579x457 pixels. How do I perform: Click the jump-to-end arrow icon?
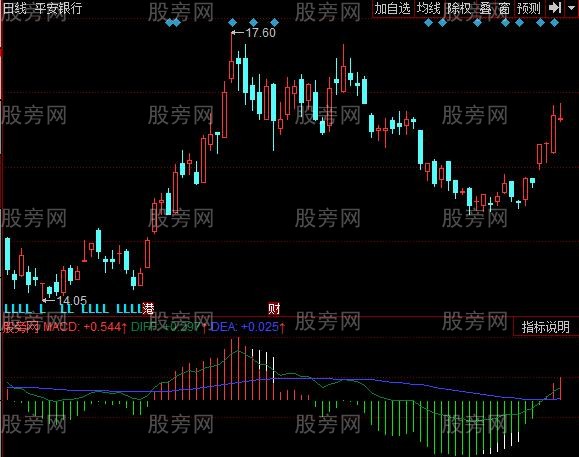point(555,8)
